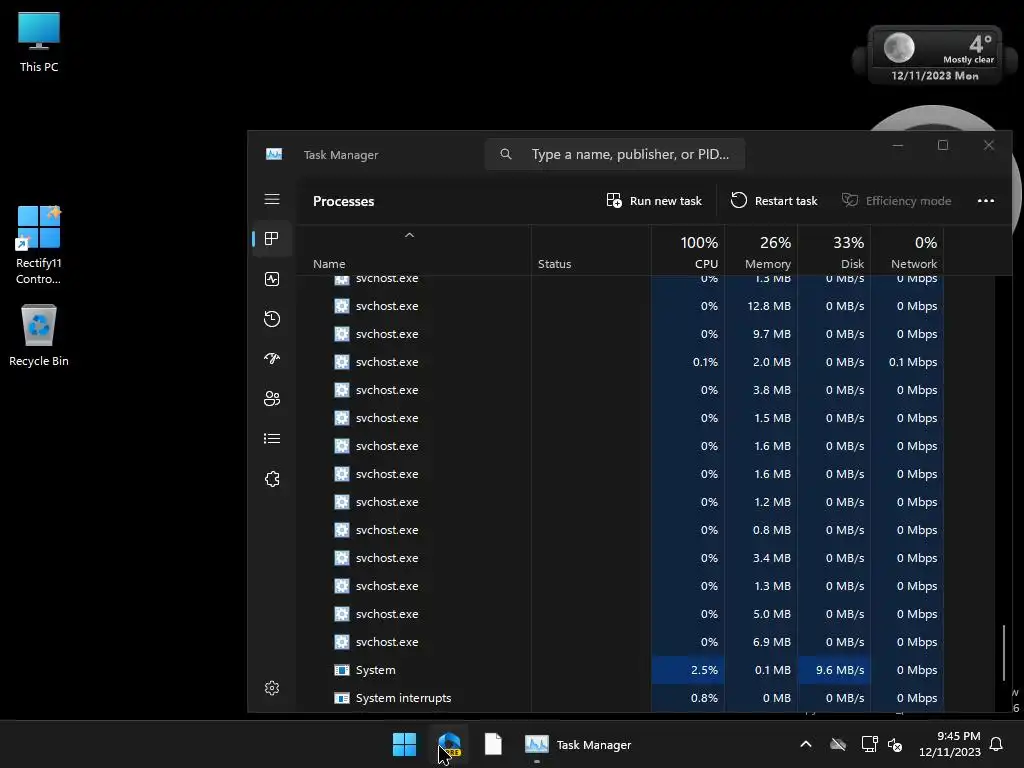Open the three-dot more options menu
This screenshot has width=1024, height=768.
tap(985, 200)
